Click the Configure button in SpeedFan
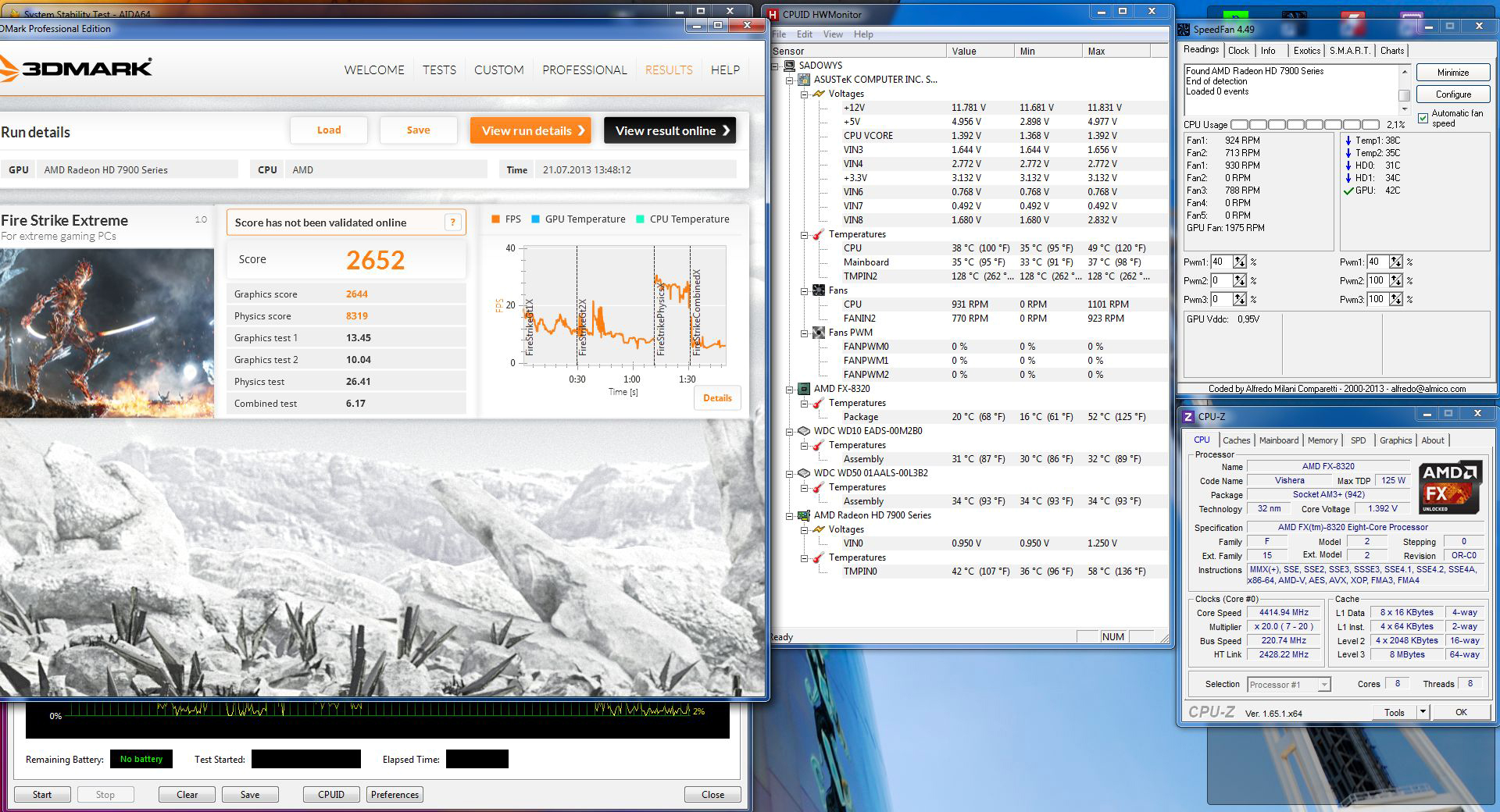The width and height of the screenshot is (1500, 812). (1453, 94)
